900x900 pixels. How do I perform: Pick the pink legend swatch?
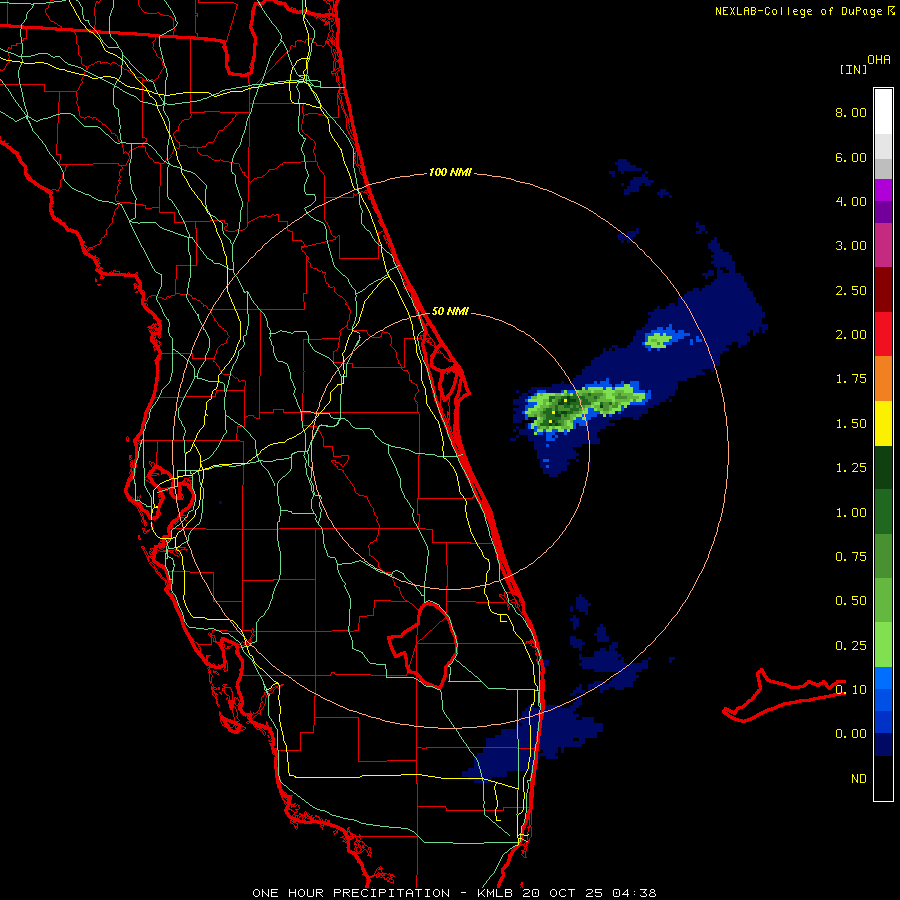(x=883, y=246)
